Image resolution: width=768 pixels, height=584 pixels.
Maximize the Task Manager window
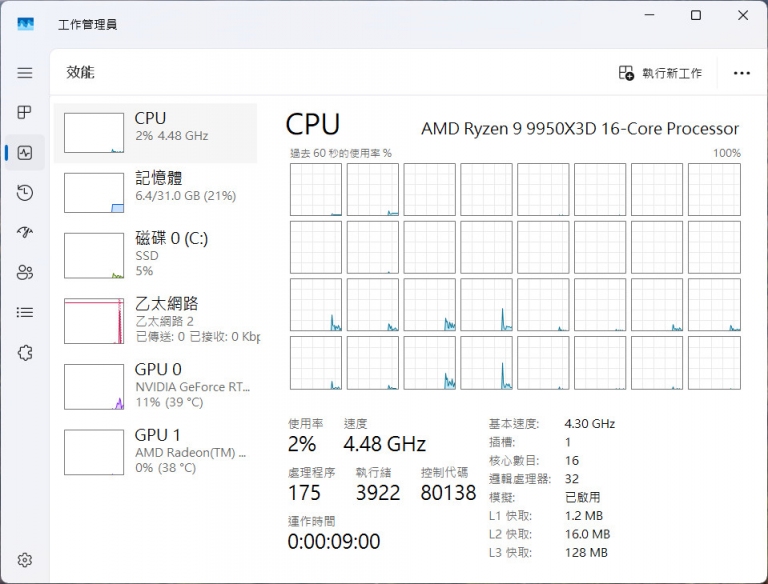[696, 15]
